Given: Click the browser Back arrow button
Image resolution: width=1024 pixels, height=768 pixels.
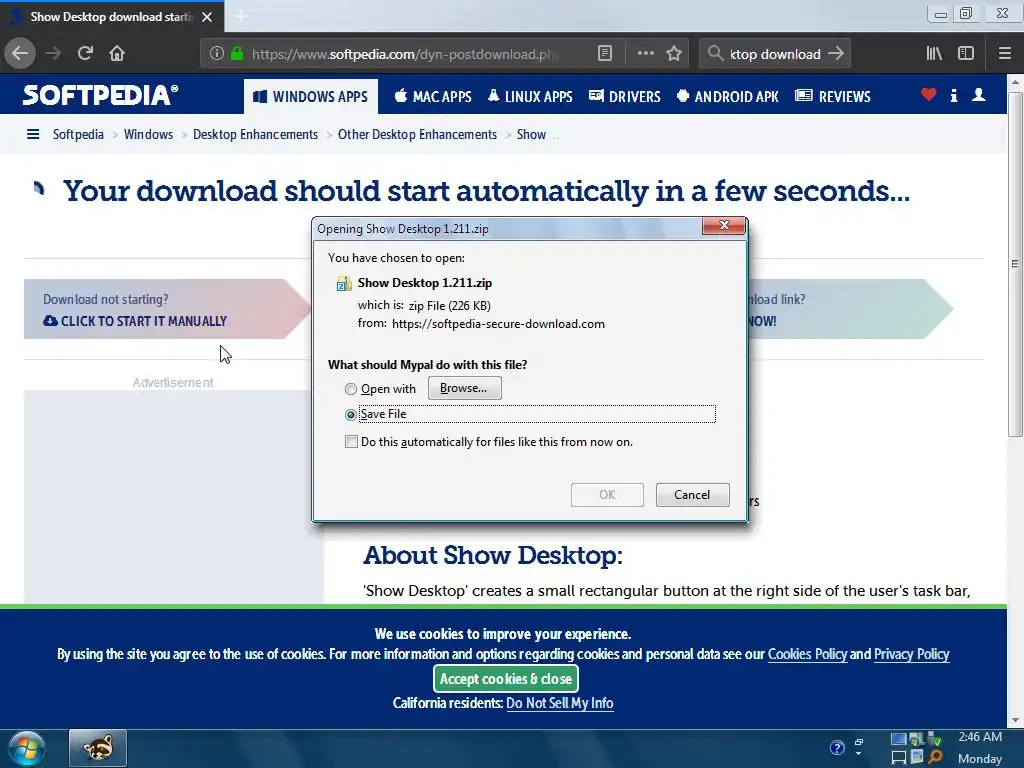Looking at the screenshot, I should click(x=20, y=54).
